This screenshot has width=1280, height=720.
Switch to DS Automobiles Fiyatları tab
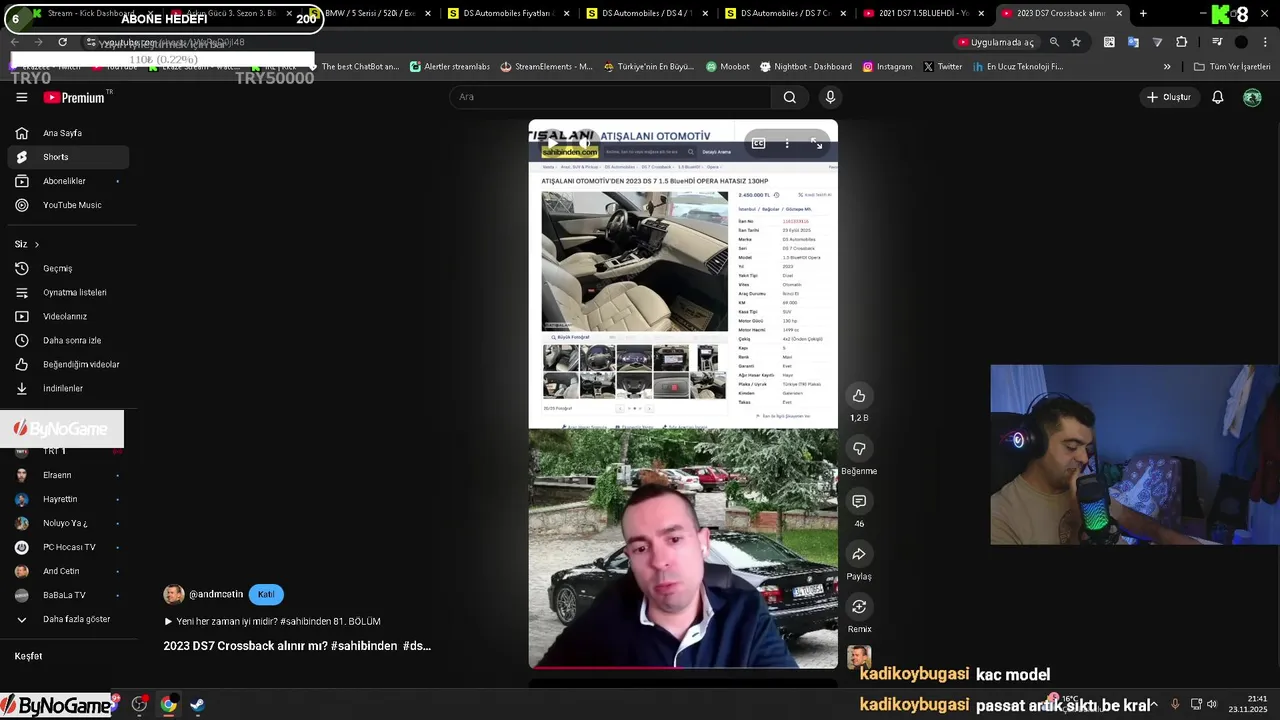510,13
